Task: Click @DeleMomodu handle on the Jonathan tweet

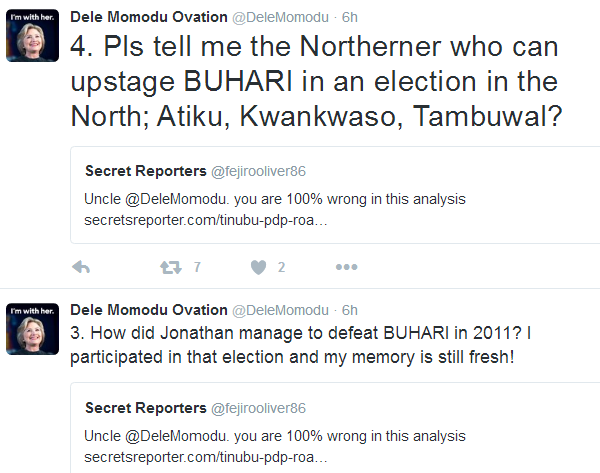Action: [281, 309]
